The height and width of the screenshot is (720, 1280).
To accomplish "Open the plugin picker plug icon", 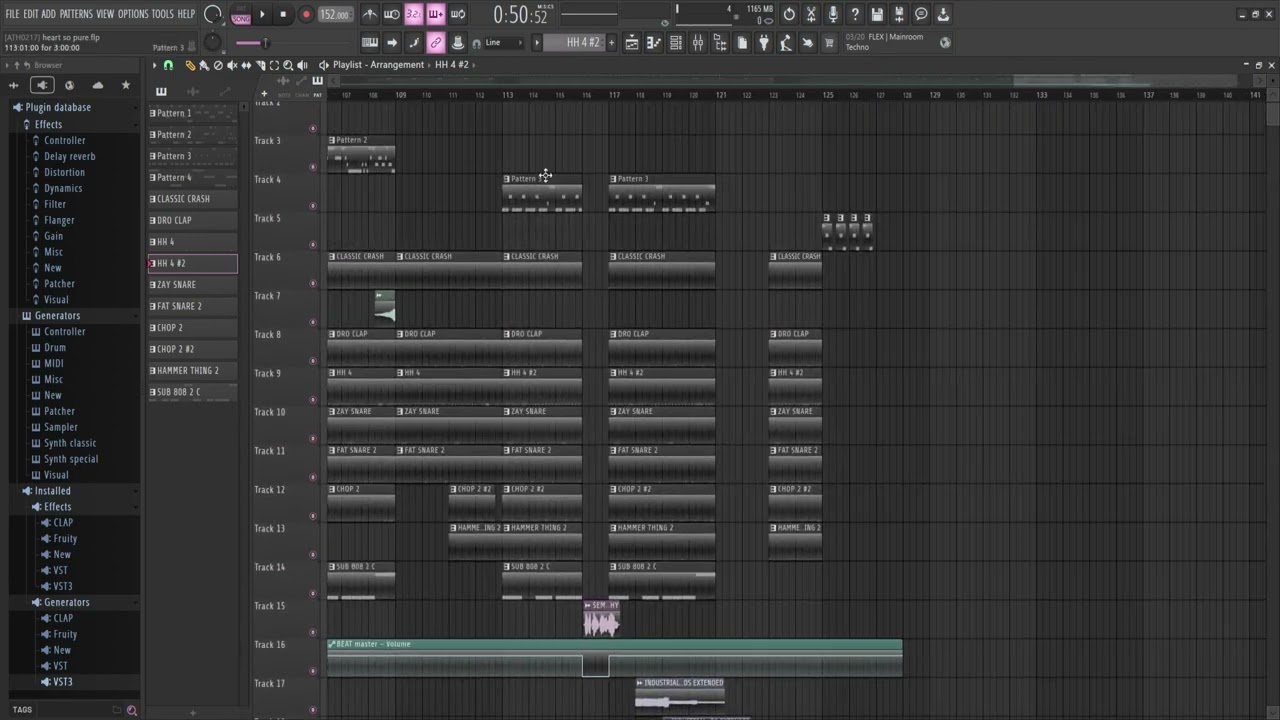I will [764, 42].
